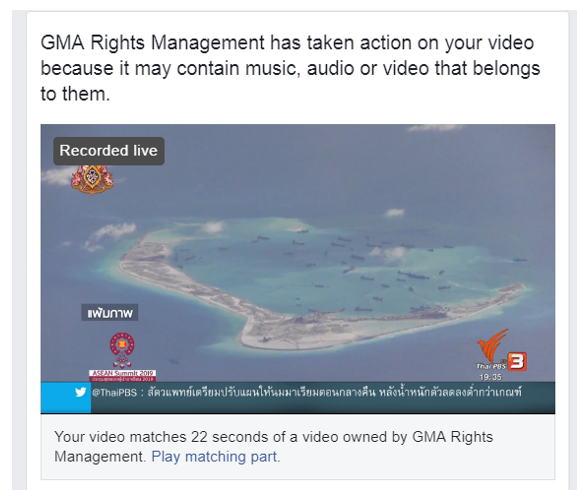
Task: Click the Recorded live badge
Action: [109, 151]
